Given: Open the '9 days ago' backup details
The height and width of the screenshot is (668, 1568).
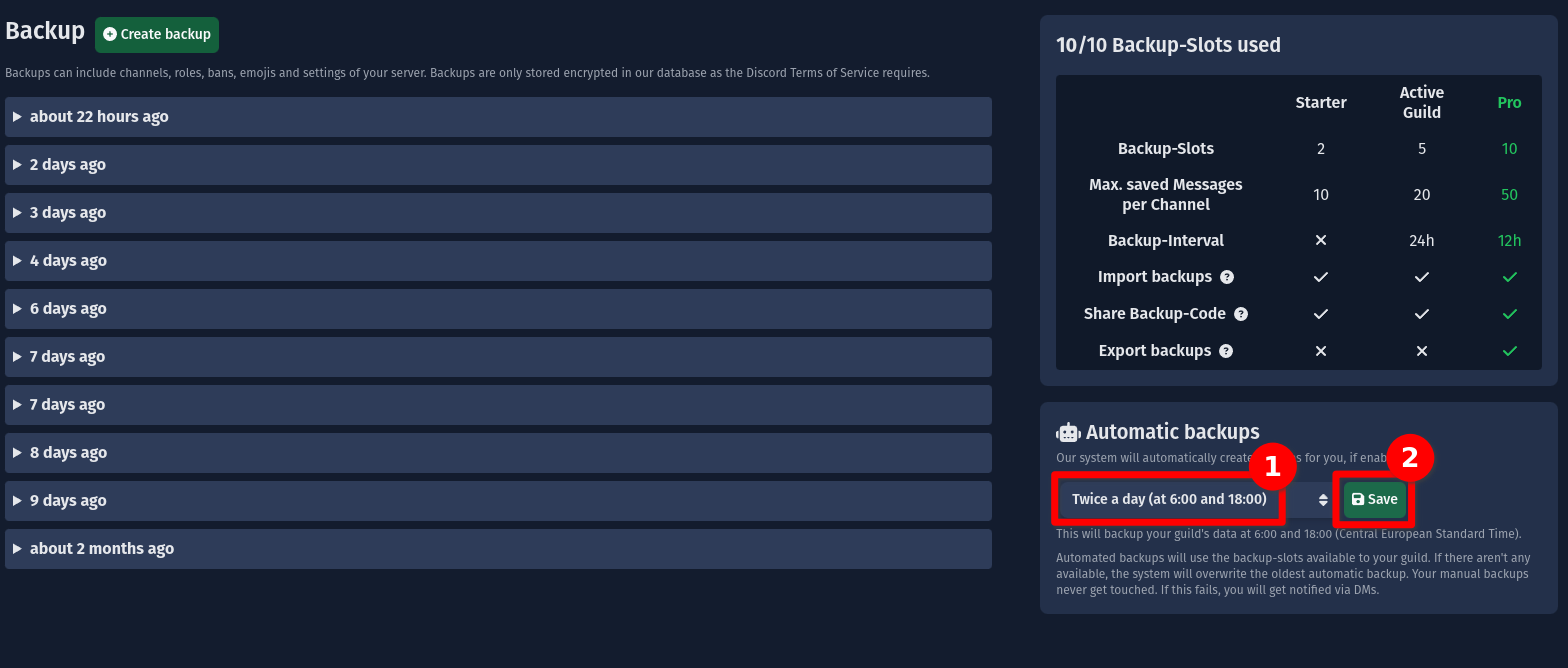Looking at the screenshot, I should [x=67, y=501].
